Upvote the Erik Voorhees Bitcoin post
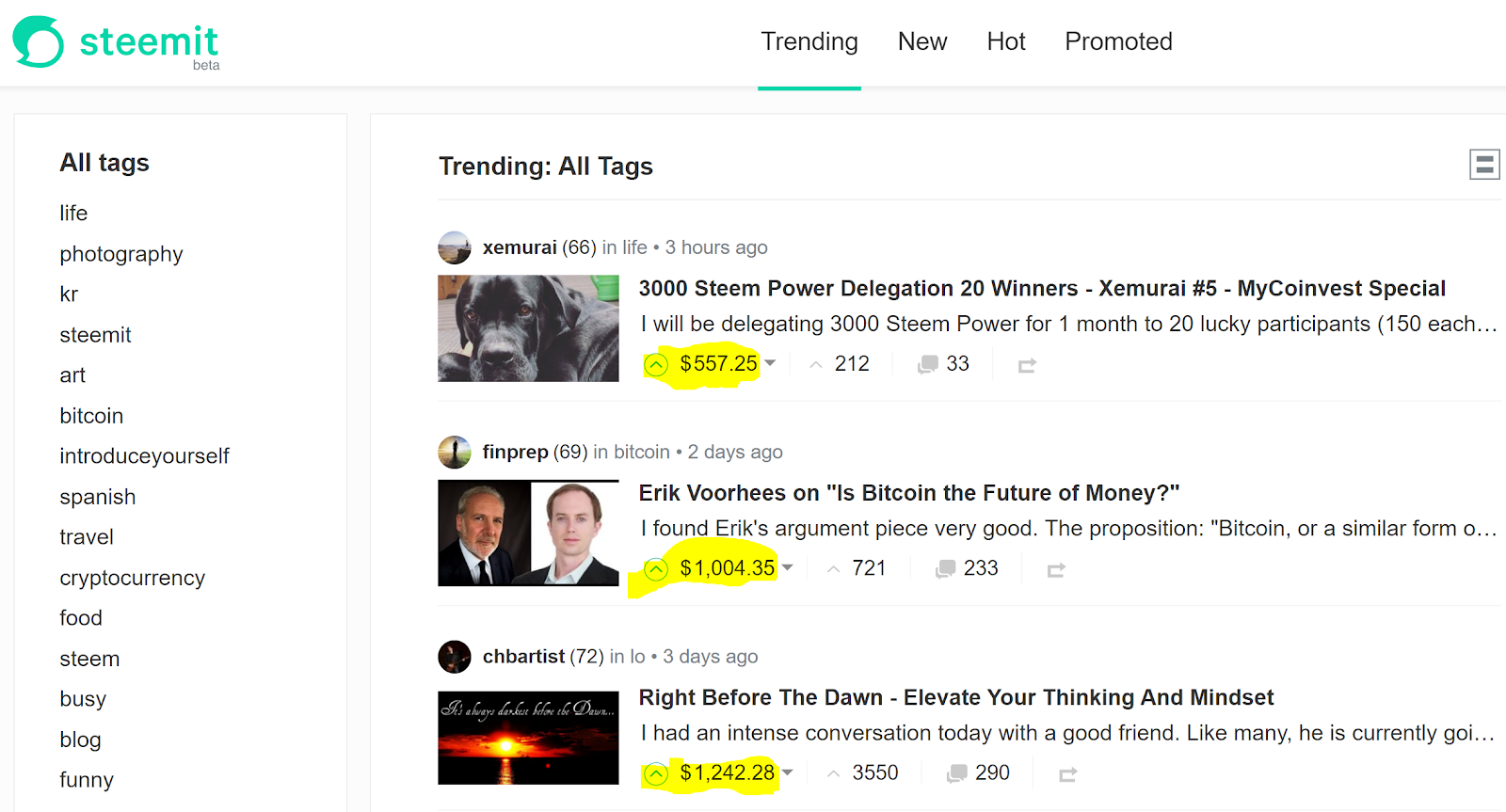1506x812 pixels. click(656, 568)
